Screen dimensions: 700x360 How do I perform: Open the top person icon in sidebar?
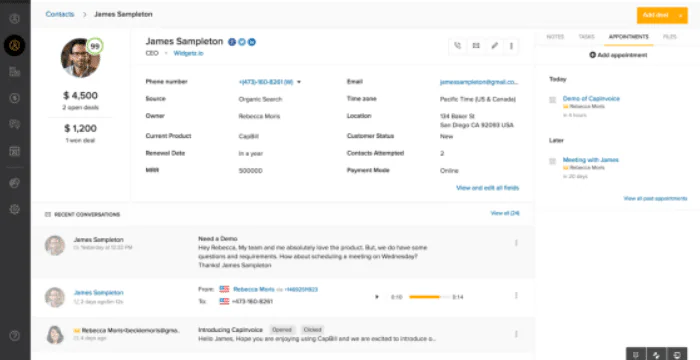click(x=15, y=19)
